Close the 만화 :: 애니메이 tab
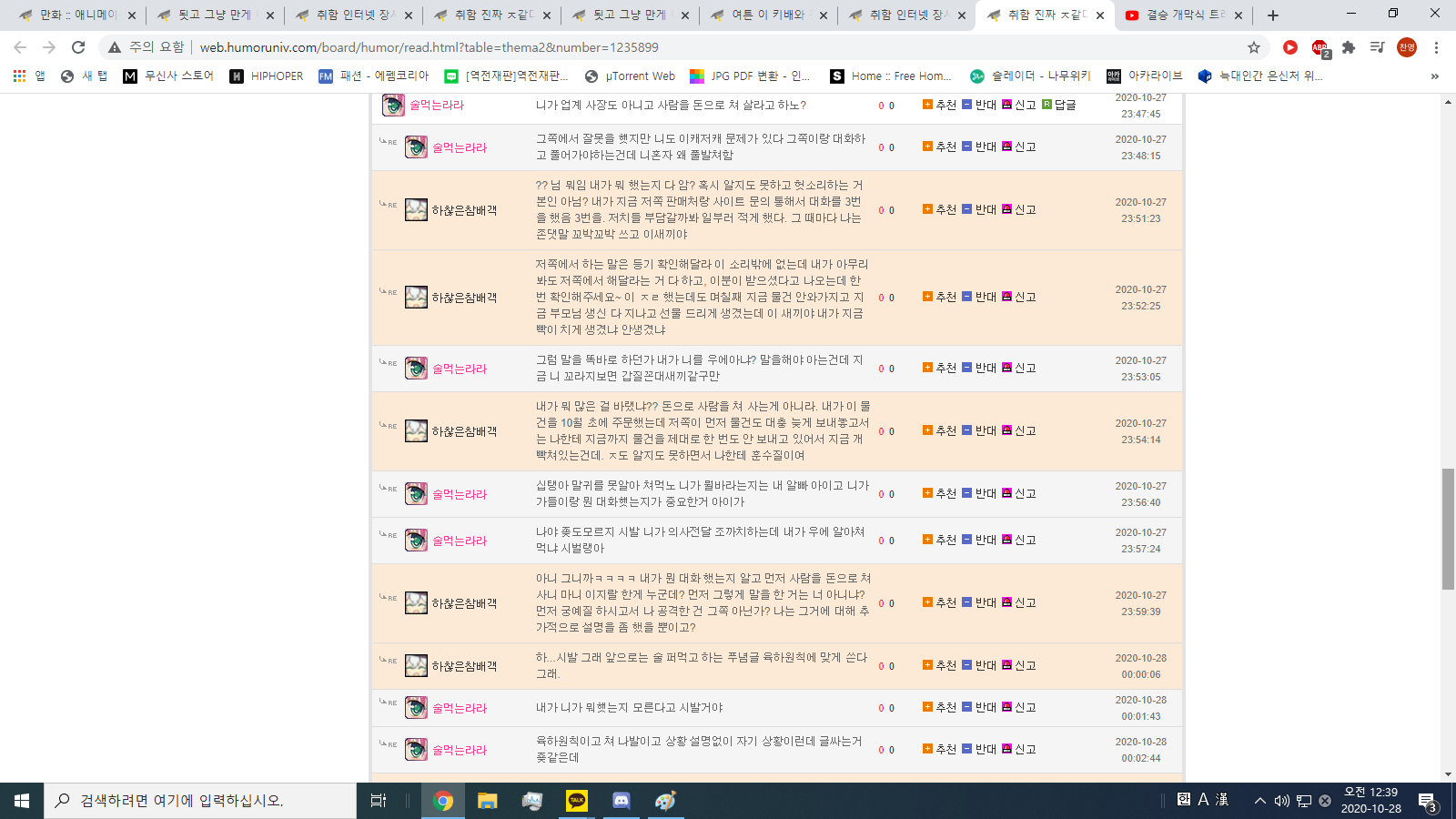Screen dimensions: 1456x819 pyautogui.click(x=132, y=15)
